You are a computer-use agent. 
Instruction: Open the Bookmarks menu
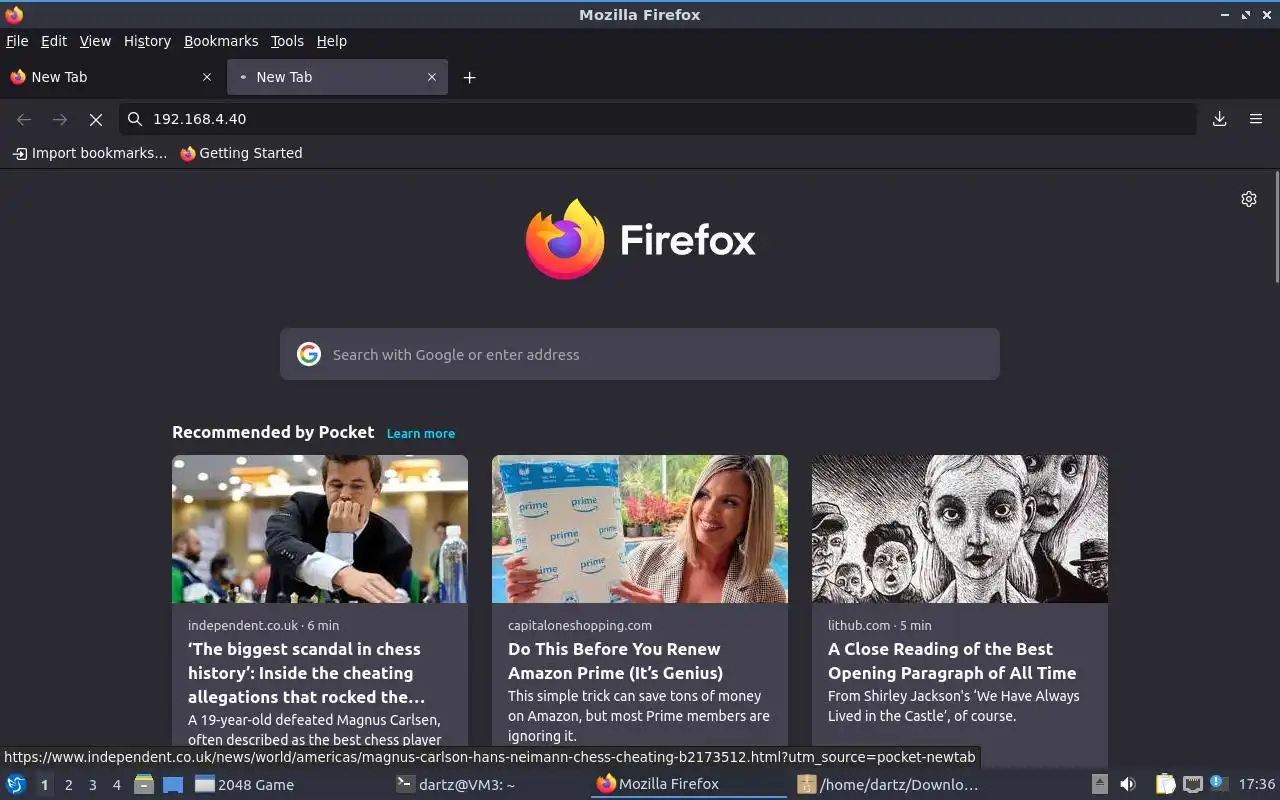point(221,41)
